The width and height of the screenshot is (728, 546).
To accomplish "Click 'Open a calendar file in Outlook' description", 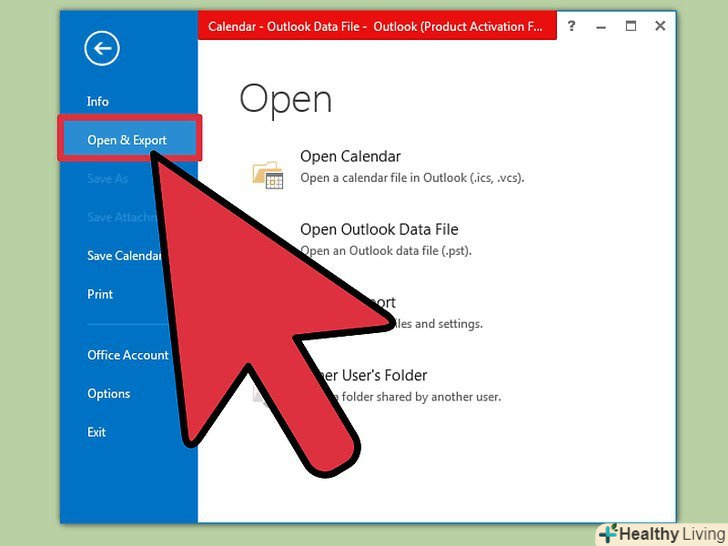I will click(x=412, y=178).
